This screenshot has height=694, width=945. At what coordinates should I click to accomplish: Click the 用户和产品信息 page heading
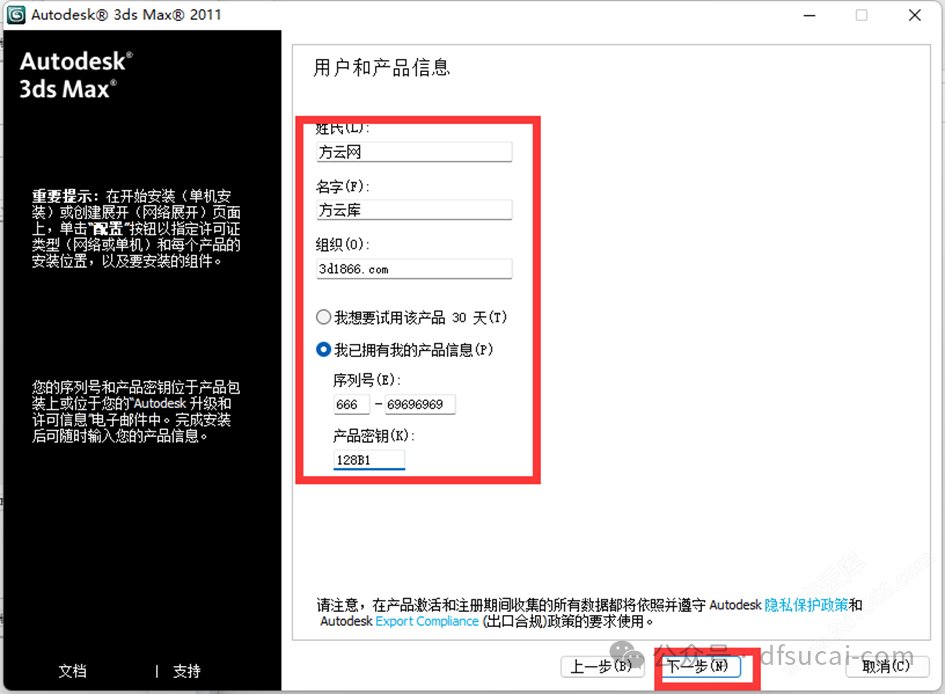[x=381, y=67]
